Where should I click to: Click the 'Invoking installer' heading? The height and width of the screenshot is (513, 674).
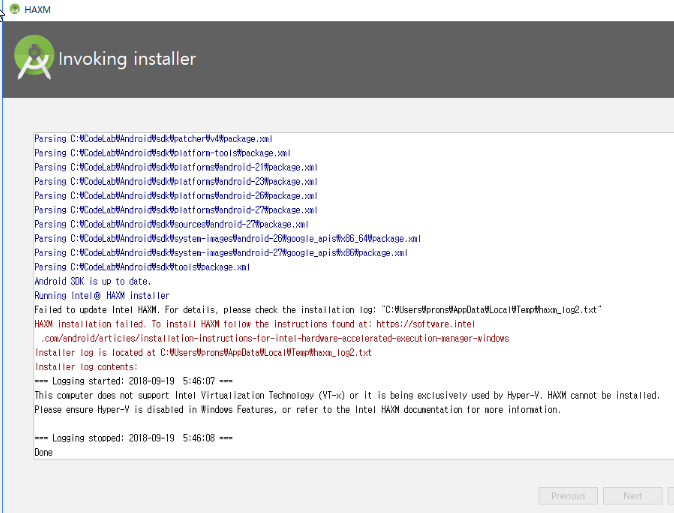click(127, 59)
